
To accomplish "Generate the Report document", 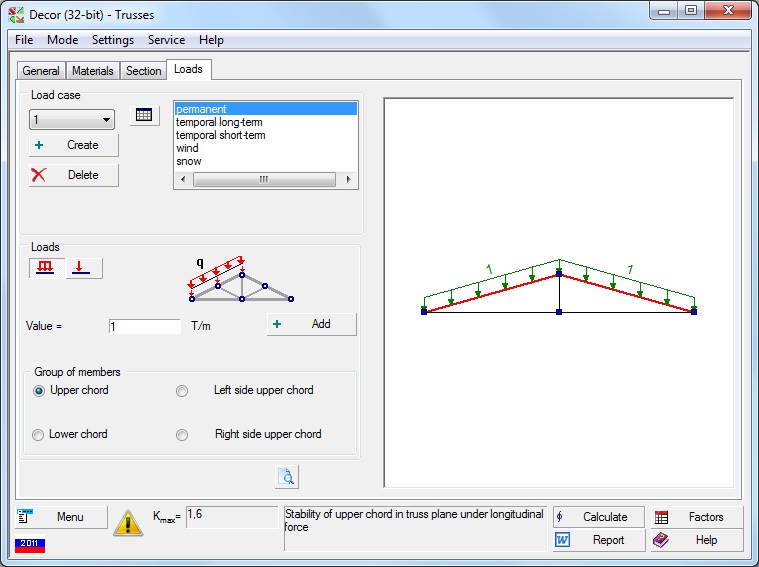I will [x=598, y=540].
